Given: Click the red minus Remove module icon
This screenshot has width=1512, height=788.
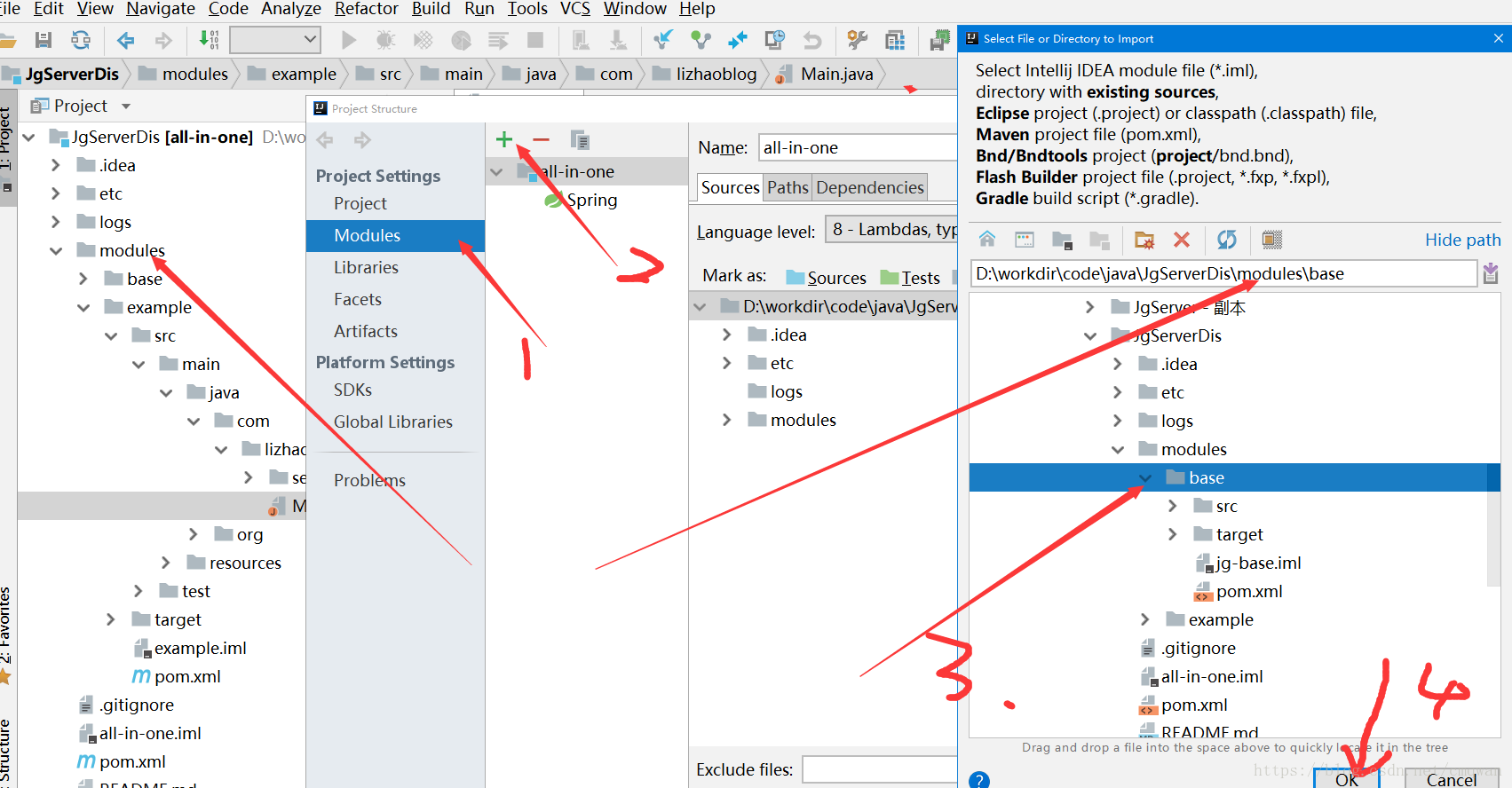Looking at the screenshot, I should click(541, 139).
